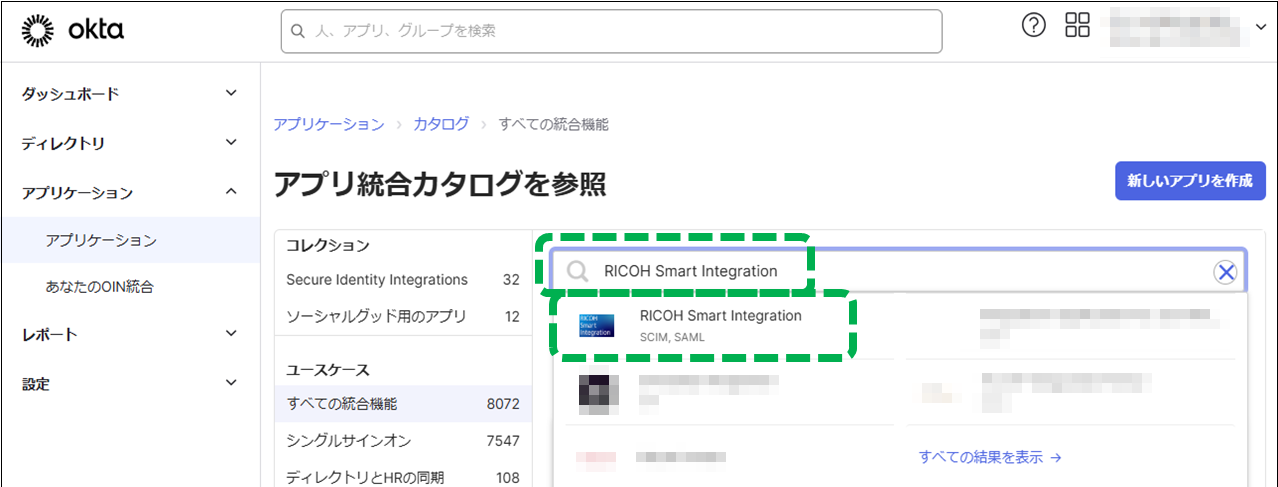Click the Okta logo

(x=72, y=30)
